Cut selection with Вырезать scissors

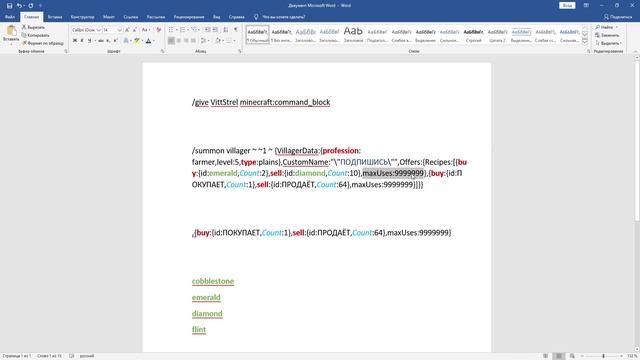coord(33,27)
